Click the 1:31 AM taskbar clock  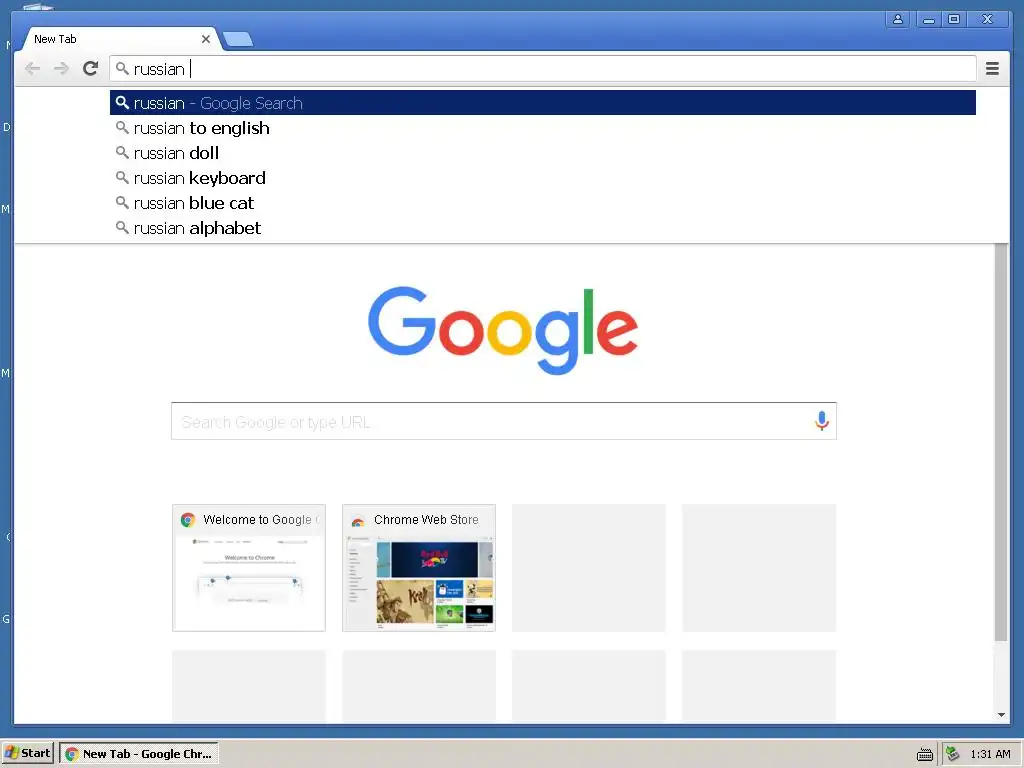(x=990, y=754)
